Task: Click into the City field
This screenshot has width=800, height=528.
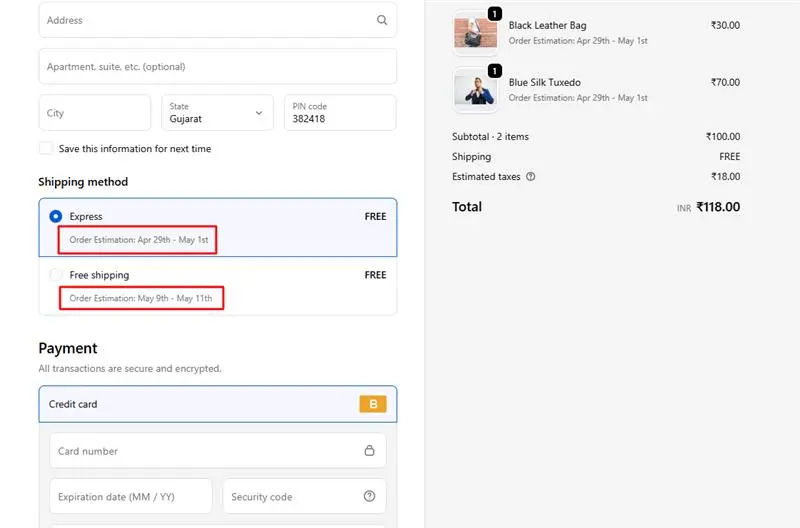Action: (x=95, y=113)
